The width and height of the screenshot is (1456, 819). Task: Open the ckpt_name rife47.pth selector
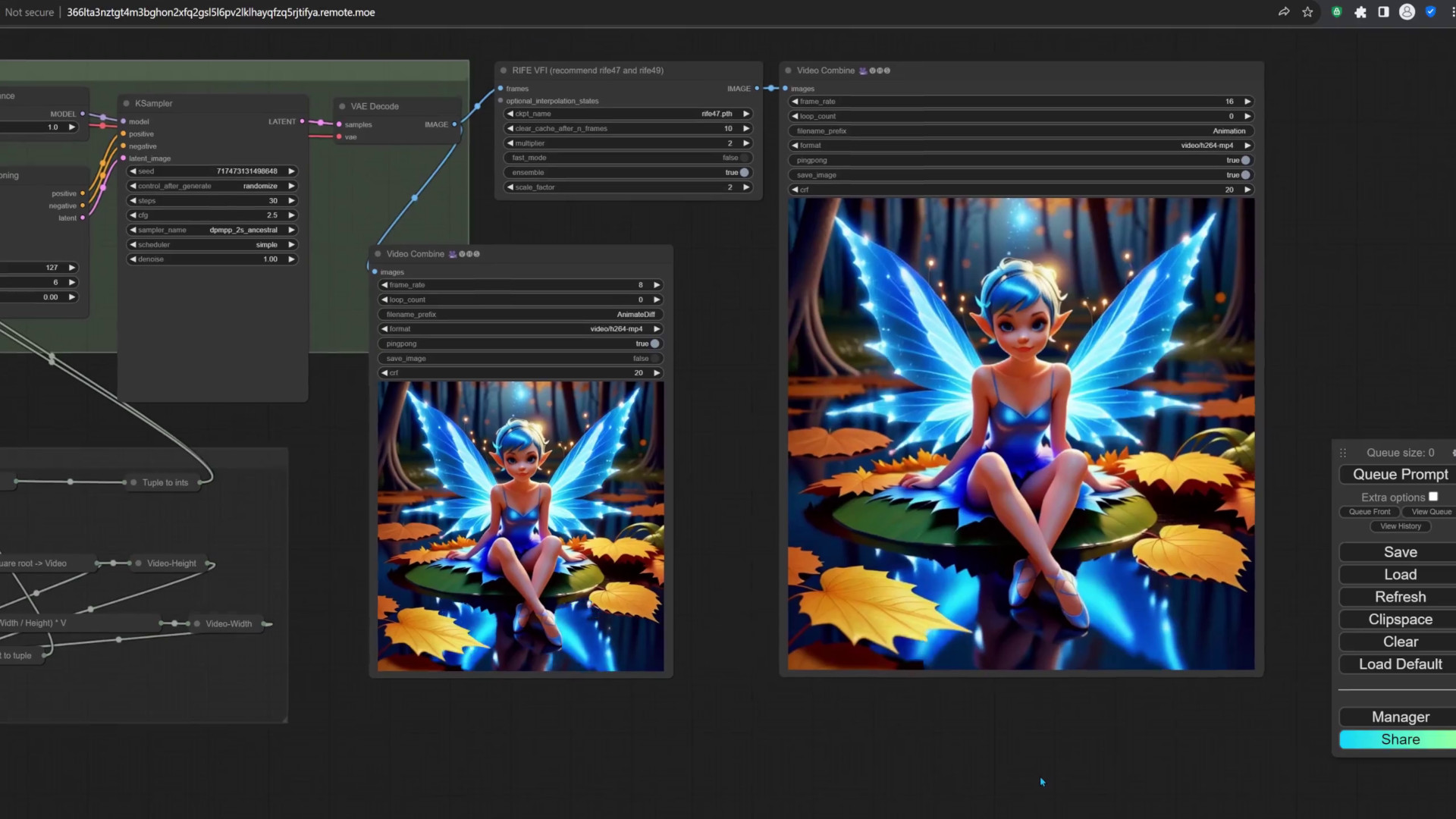(628, 114)
